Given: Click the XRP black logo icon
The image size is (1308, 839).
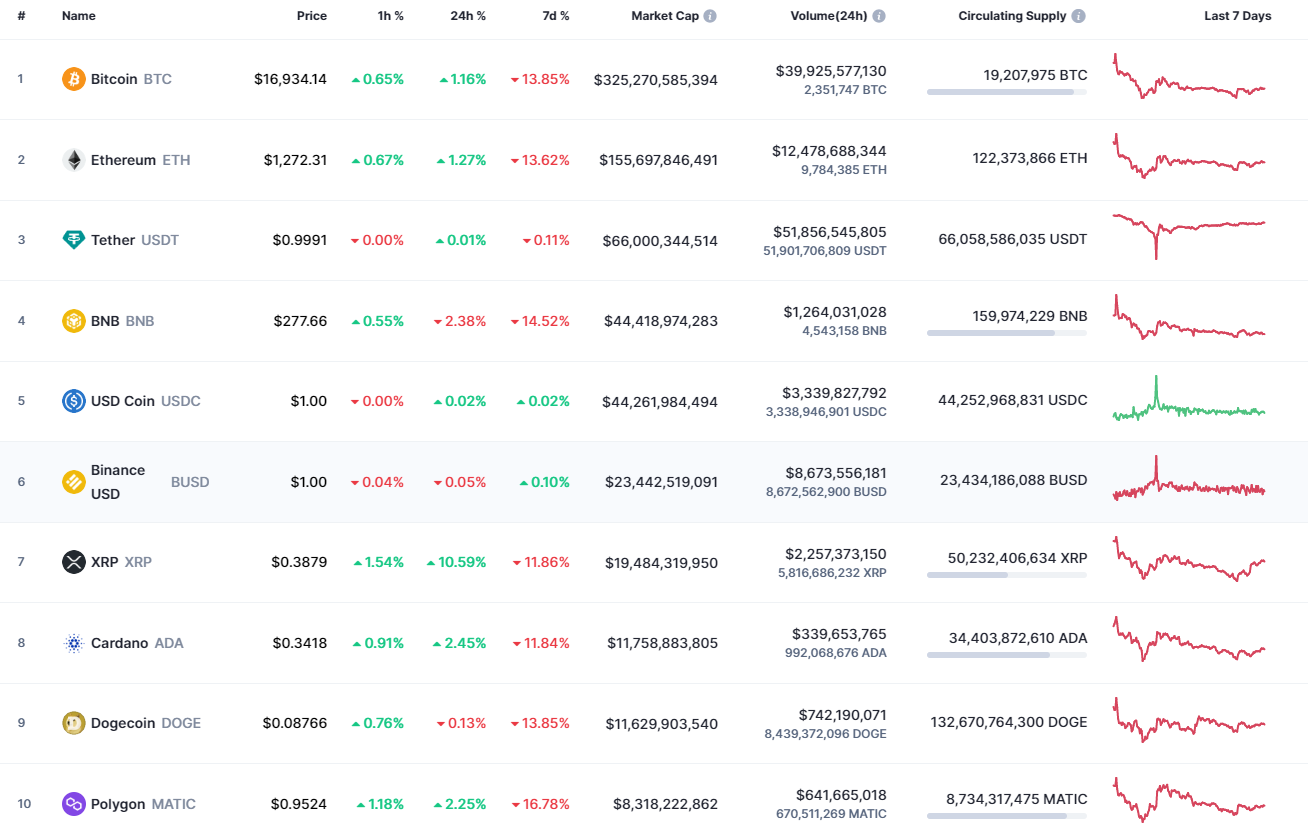Looking at the screenshot, I should (x=74, y=562).
